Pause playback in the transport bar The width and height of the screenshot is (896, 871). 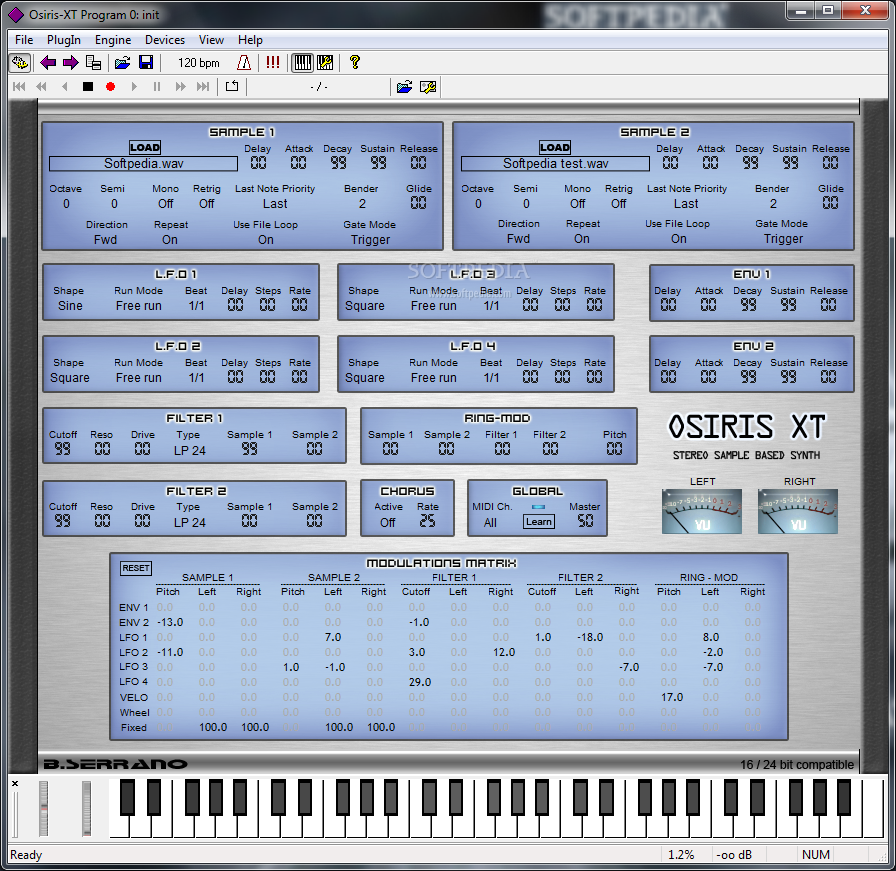(x=157, y=87)
